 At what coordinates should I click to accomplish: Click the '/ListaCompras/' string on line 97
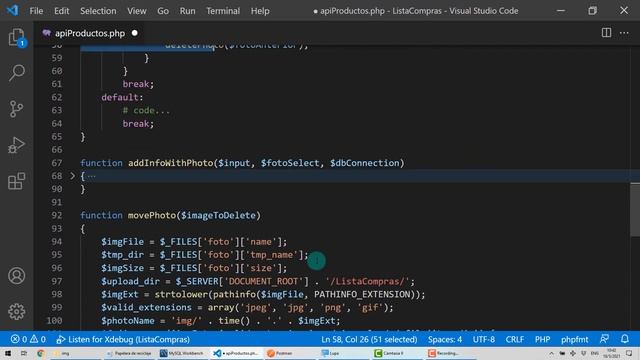pos(367,281)
